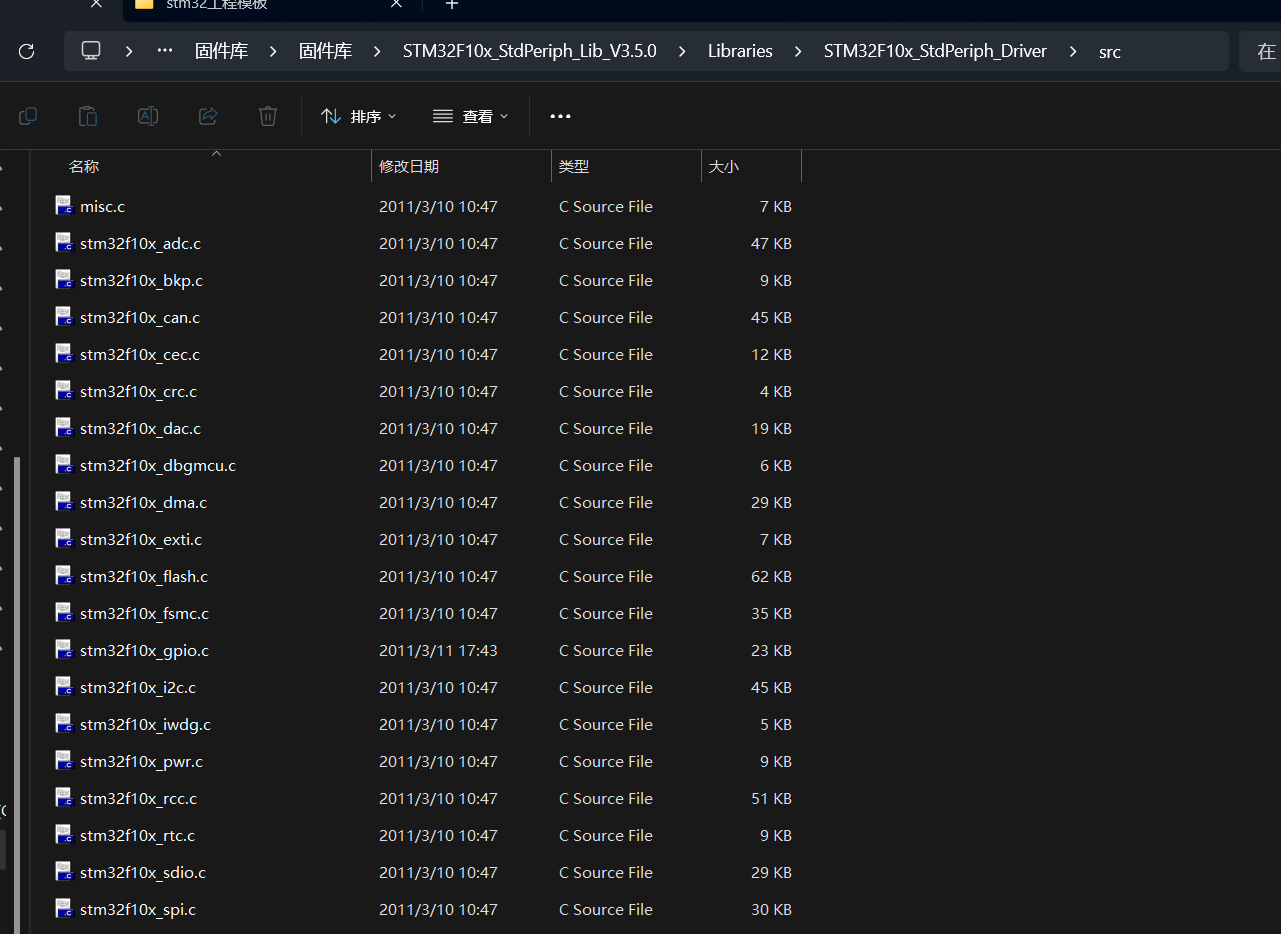Click the file icon of stm32f10x_i2c.c
The width and height of the screenshot is (1281, 934).
64,687
